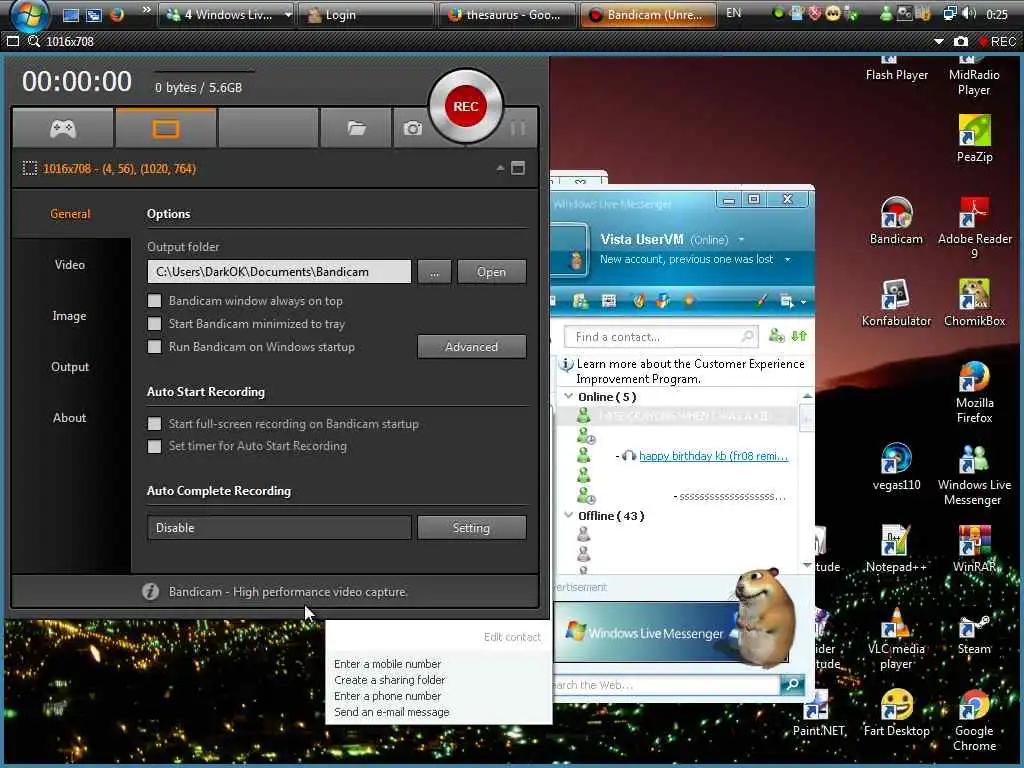Select Create a sharing folder menu item
This screenshot has width=1024, height=768.
[x=389, y=680]
